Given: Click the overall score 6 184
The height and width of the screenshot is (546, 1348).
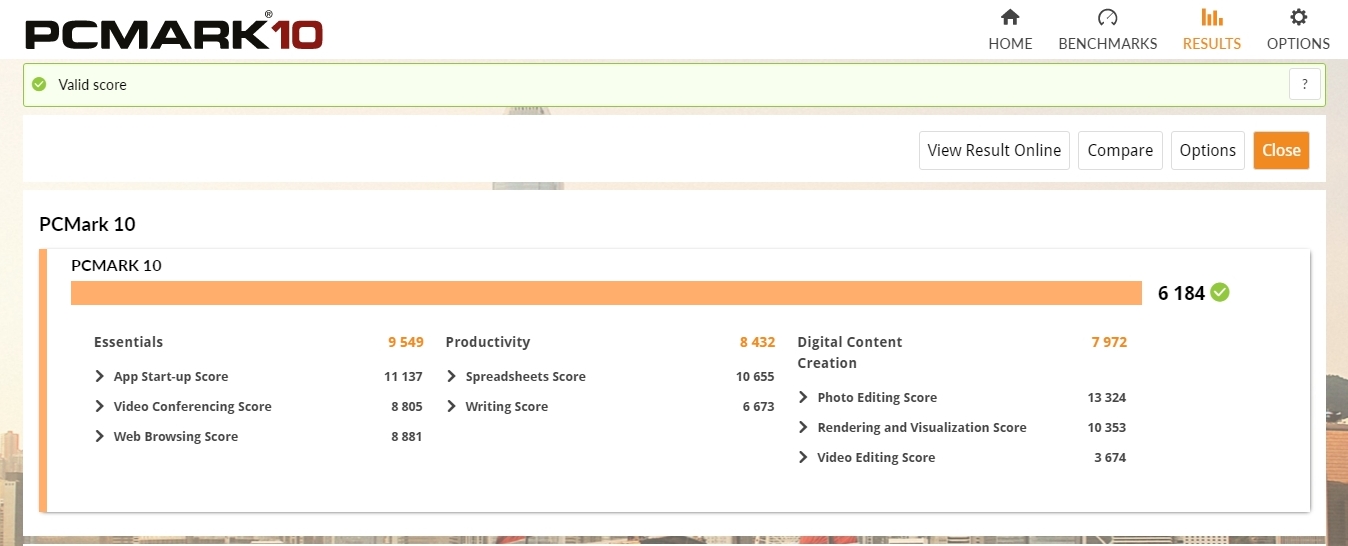Looking at the screenshot, I should click(x=1181, y=293).
